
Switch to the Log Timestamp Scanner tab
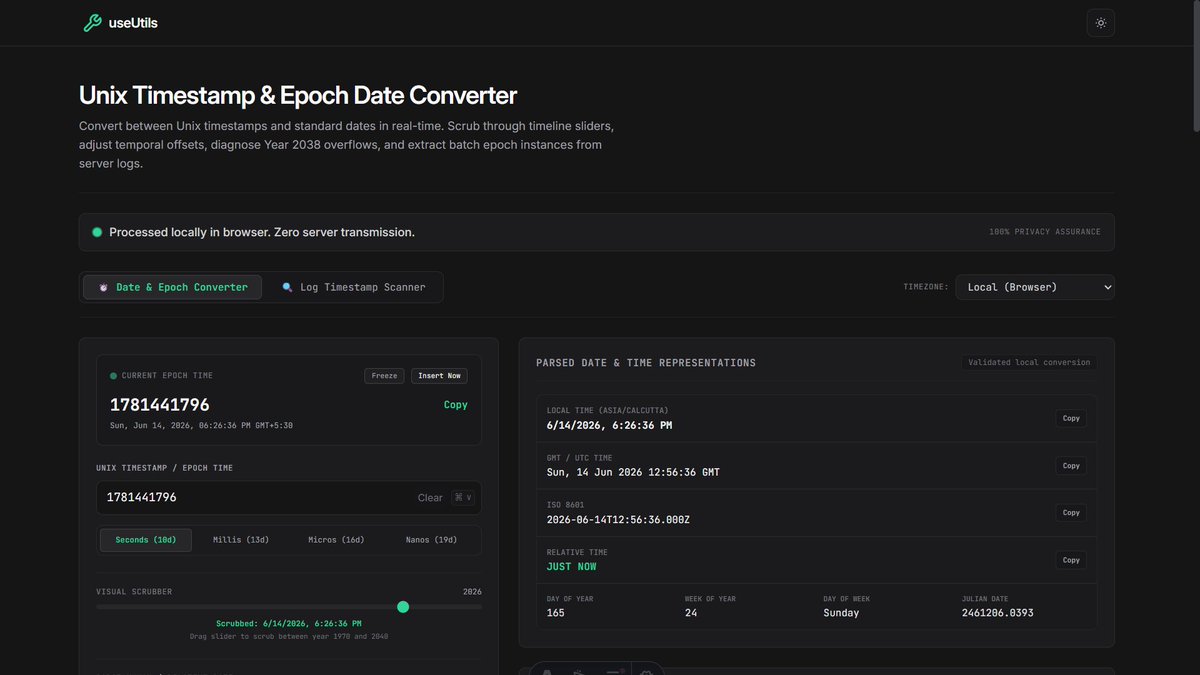coord(354,287)
